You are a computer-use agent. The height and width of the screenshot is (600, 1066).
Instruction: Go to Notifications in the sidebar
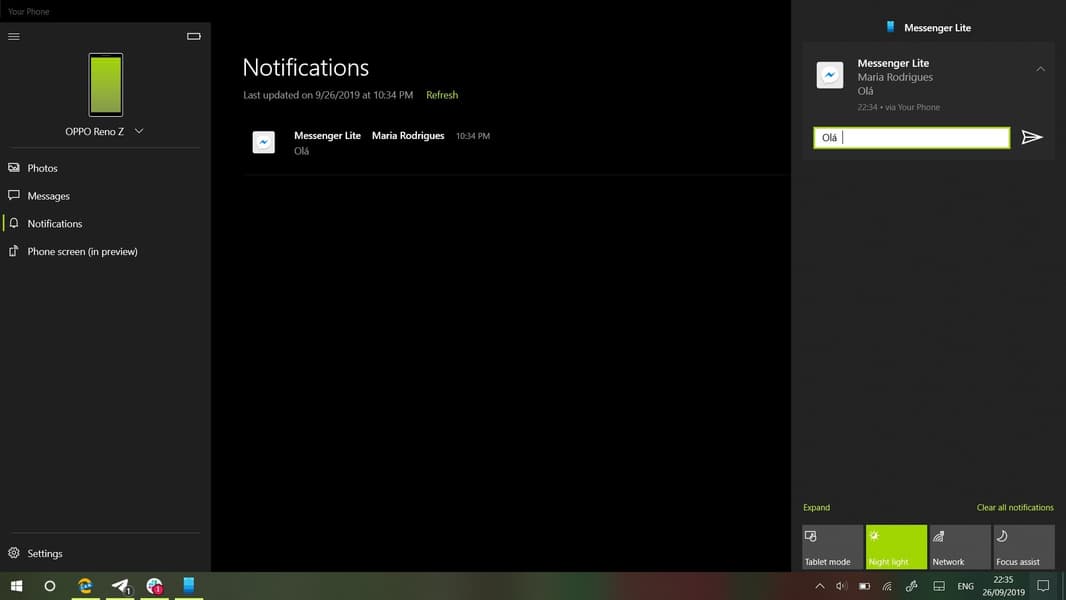click(x=104, y=224)
